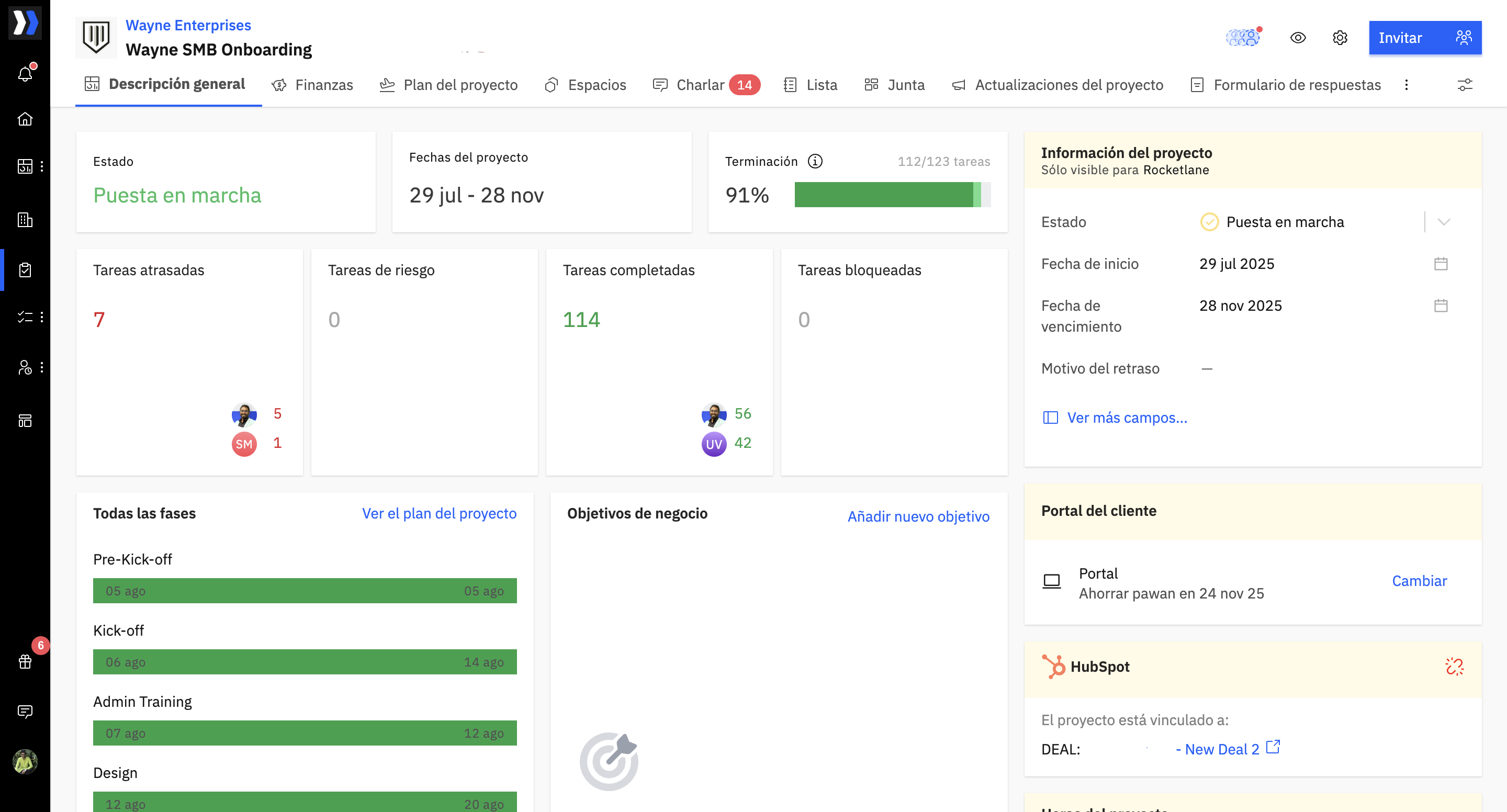
Task: Click Cambiar link in Portal section
Action: 1419,581
